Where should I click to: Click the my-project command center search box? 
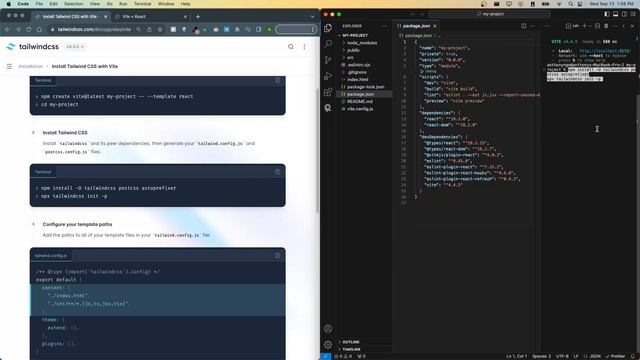tap(490, 14)
